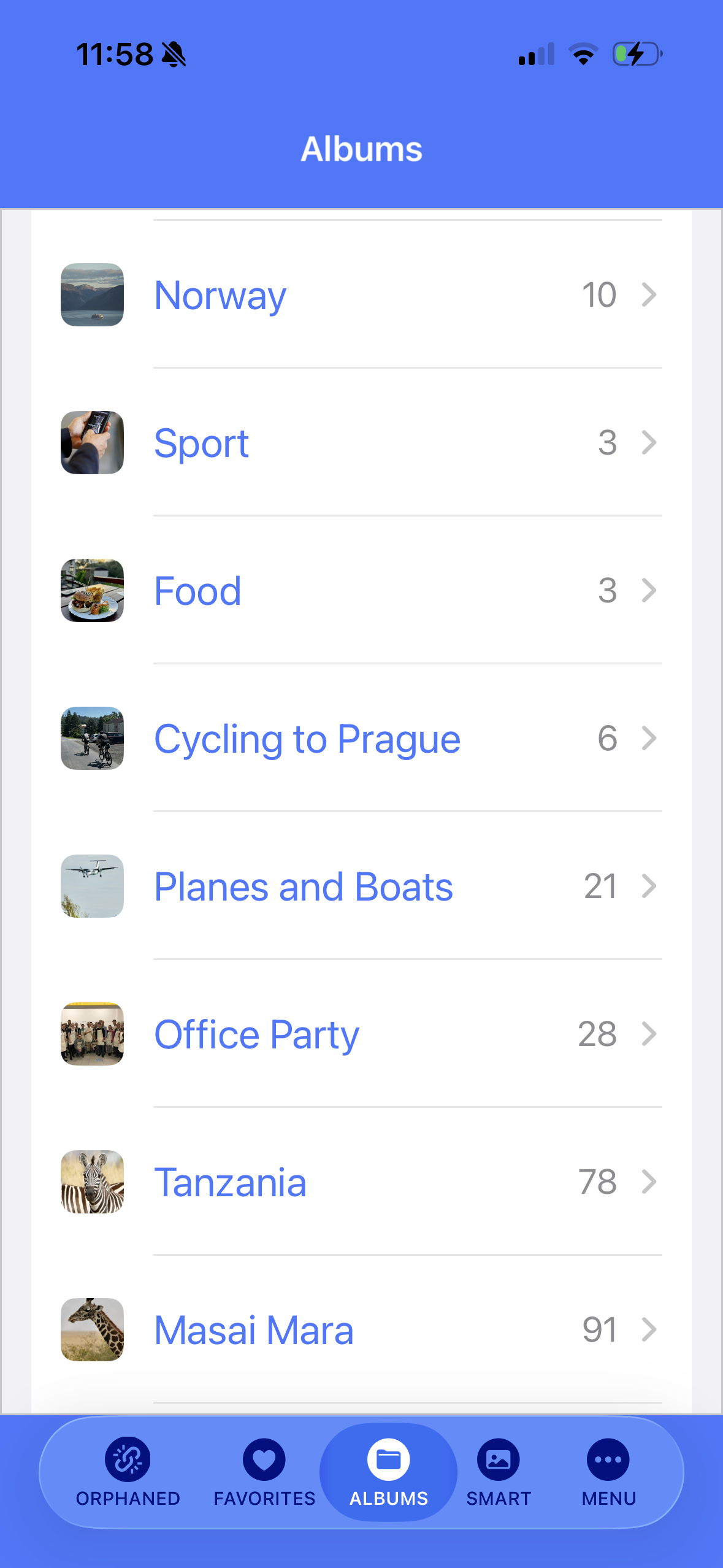Expand the Norway album chevron

649,295
